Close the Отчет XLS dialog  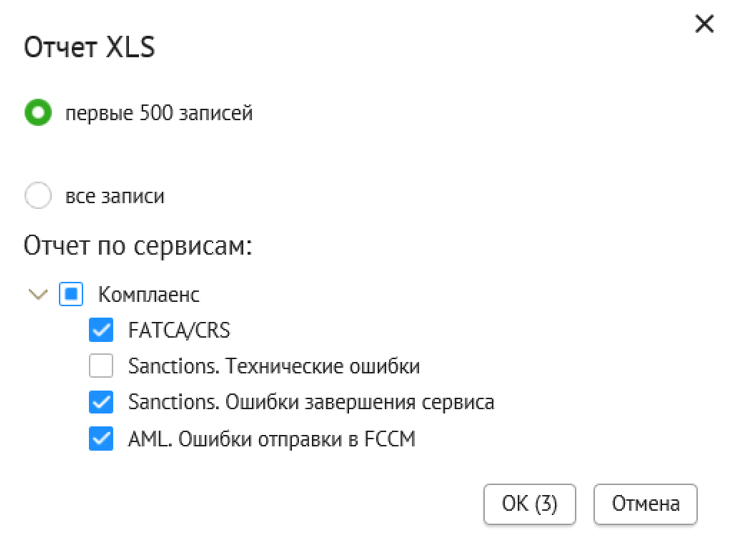704,24
